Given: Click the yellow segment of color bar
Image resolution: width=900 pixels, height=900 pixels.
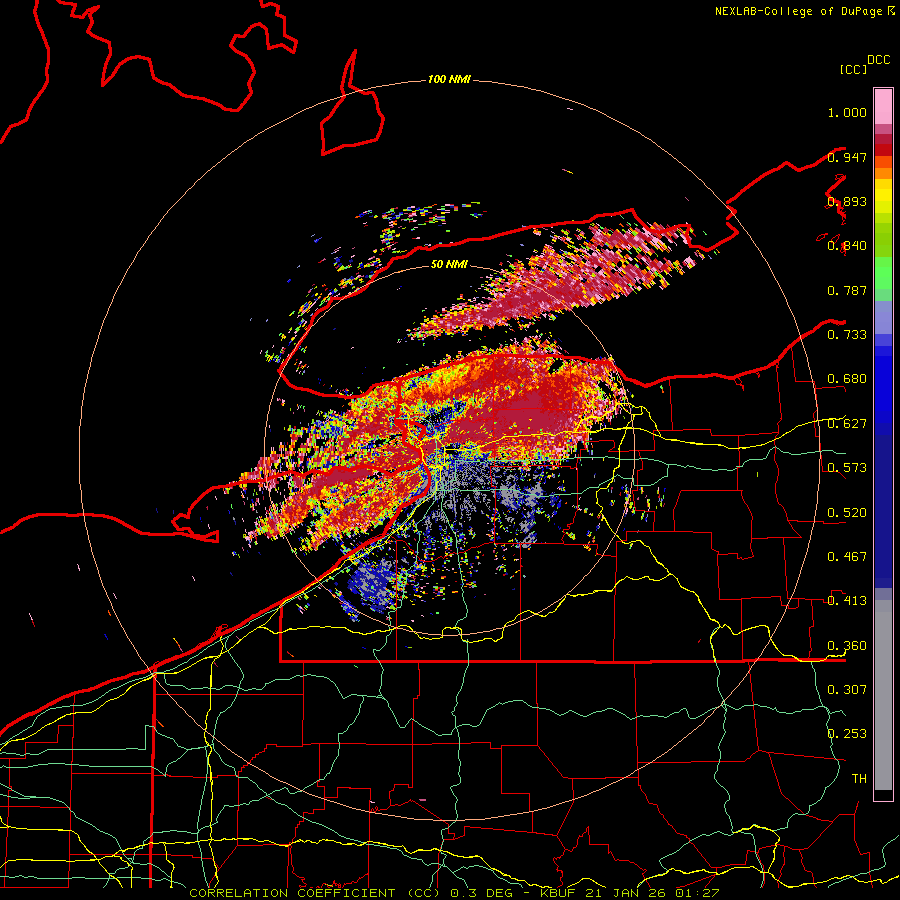Looking at the screenshot, I should [883, 196].
